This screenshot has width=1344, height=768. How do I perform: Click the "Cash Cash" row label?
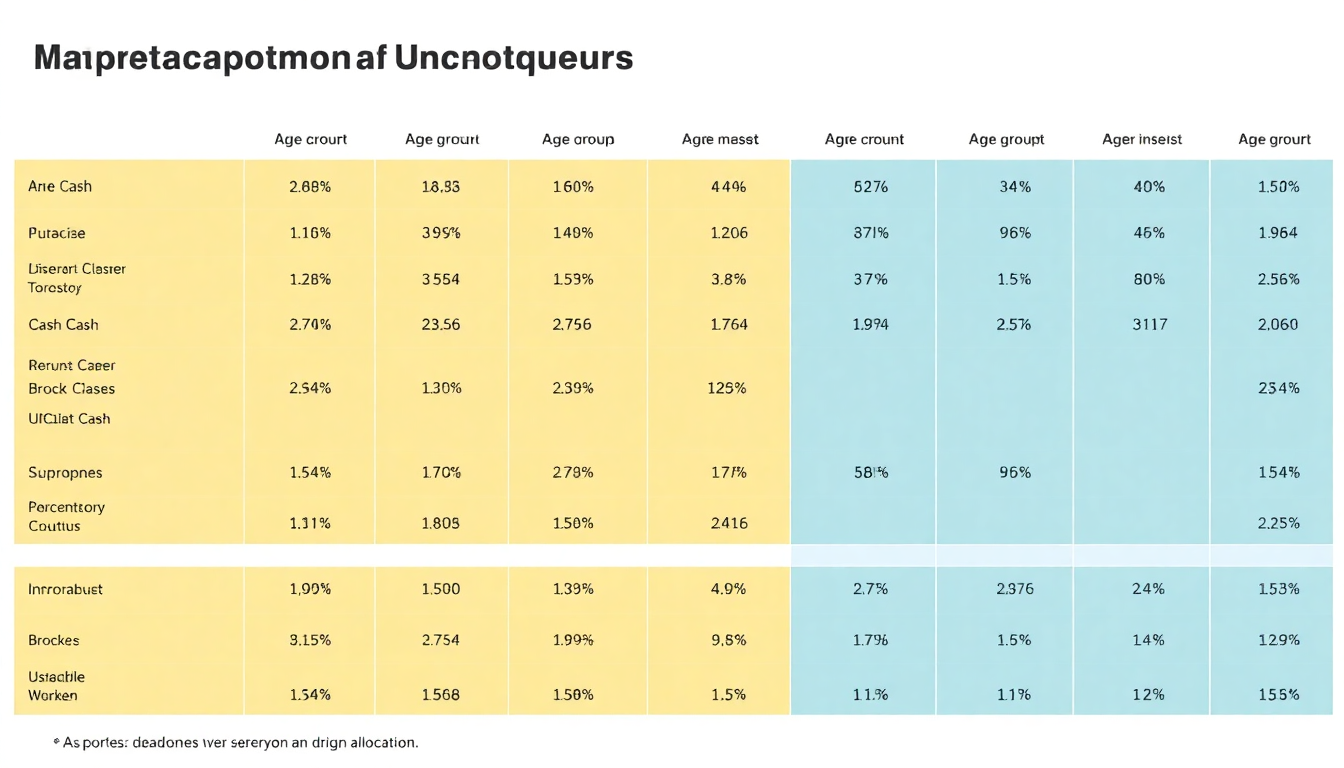tap(63, 324)
